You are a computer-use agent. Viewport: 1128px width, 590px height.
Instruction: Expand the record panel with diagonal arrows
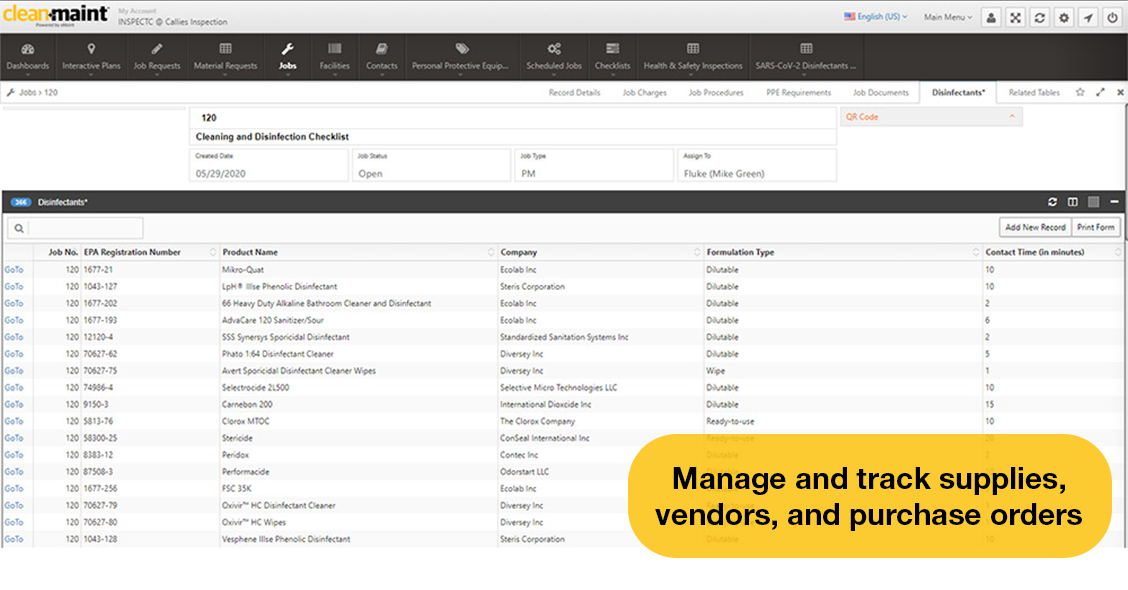(x=1100, y=92)
